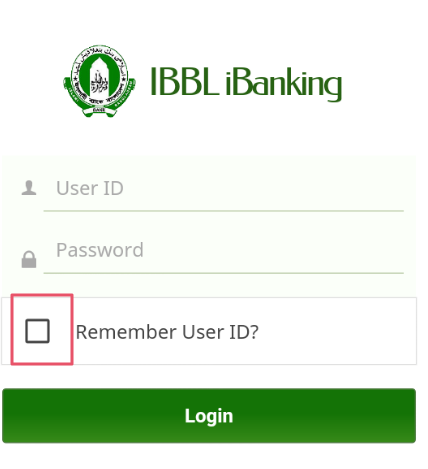The height and width of the screenshot is (469, 428).
Task: Click the underline beneath the Password field
Action: 224,273
